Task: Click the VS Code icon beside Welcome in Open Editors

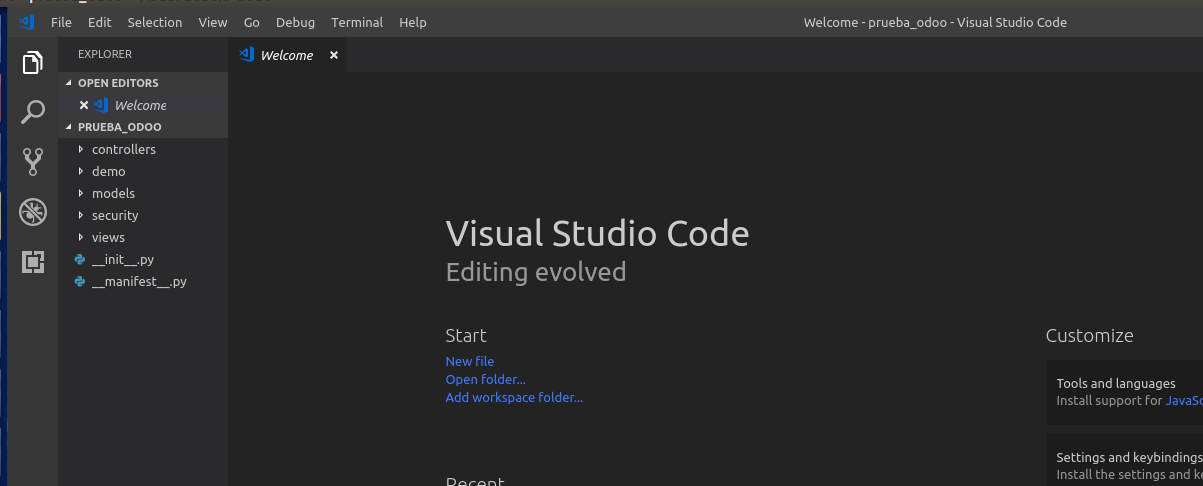Action: click(x=101, y=105)
